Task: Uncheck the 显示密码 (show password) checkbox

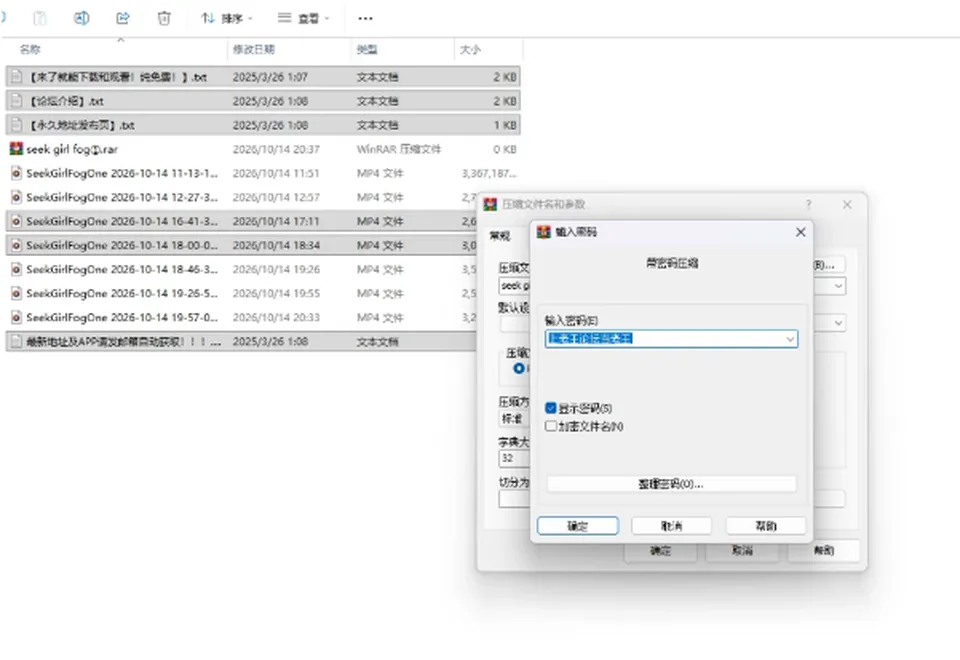Action: [550, 408]
